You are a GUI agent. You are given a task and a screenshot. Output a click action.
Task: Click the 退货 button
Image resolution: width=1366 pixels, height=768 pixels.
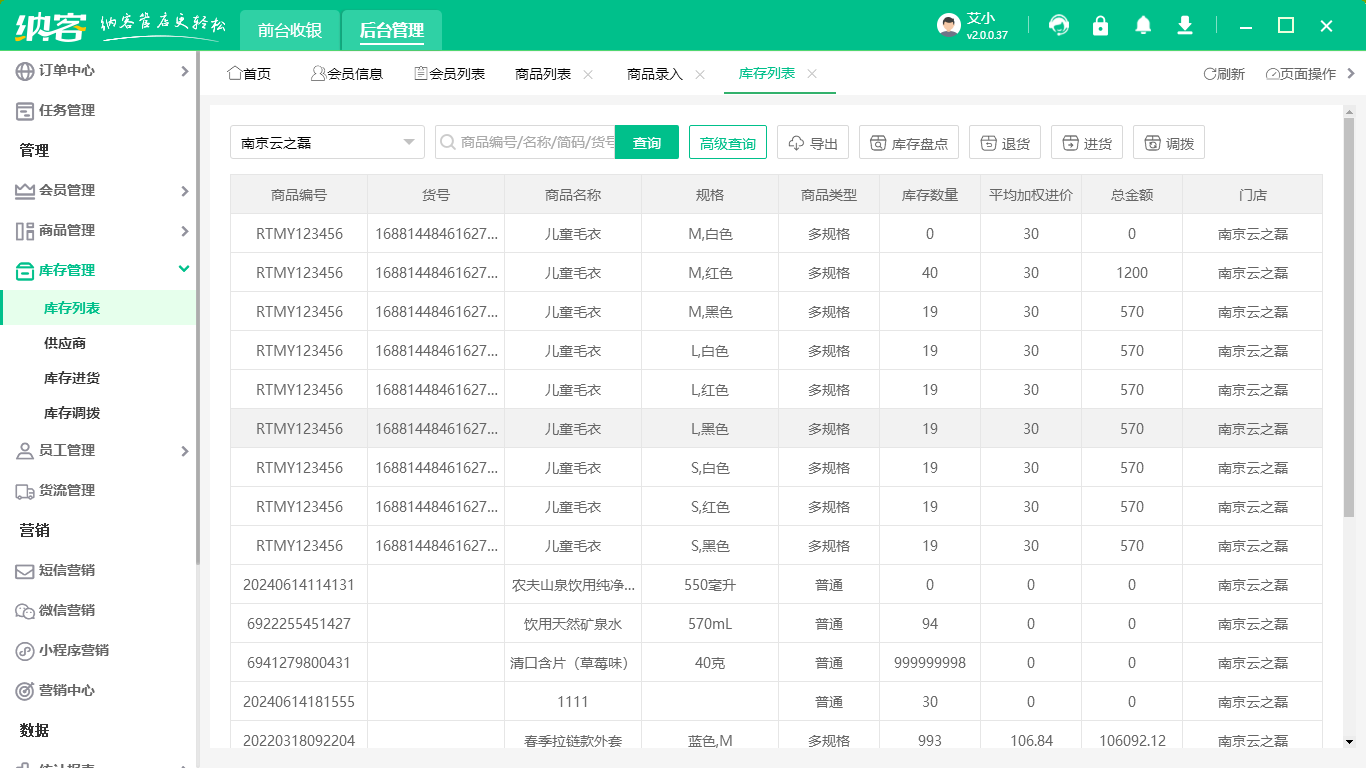[1005, 142]
